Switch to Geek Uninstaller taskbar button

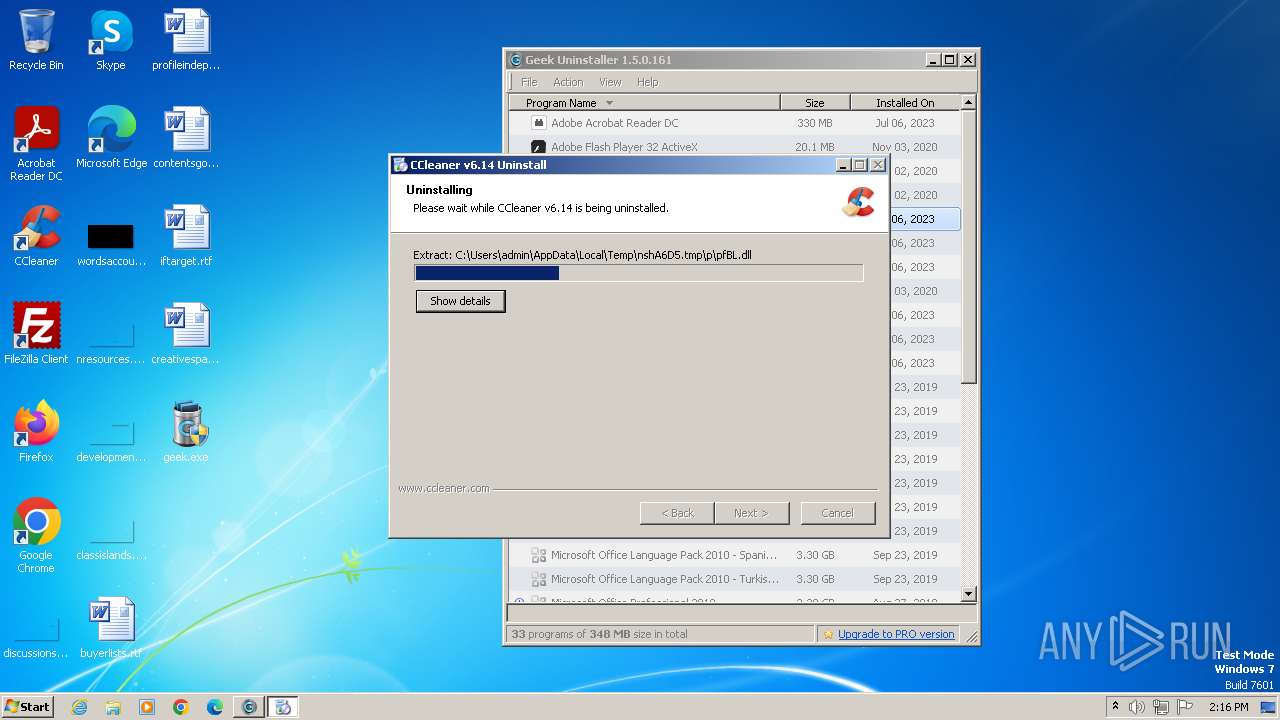pos(249,707)
